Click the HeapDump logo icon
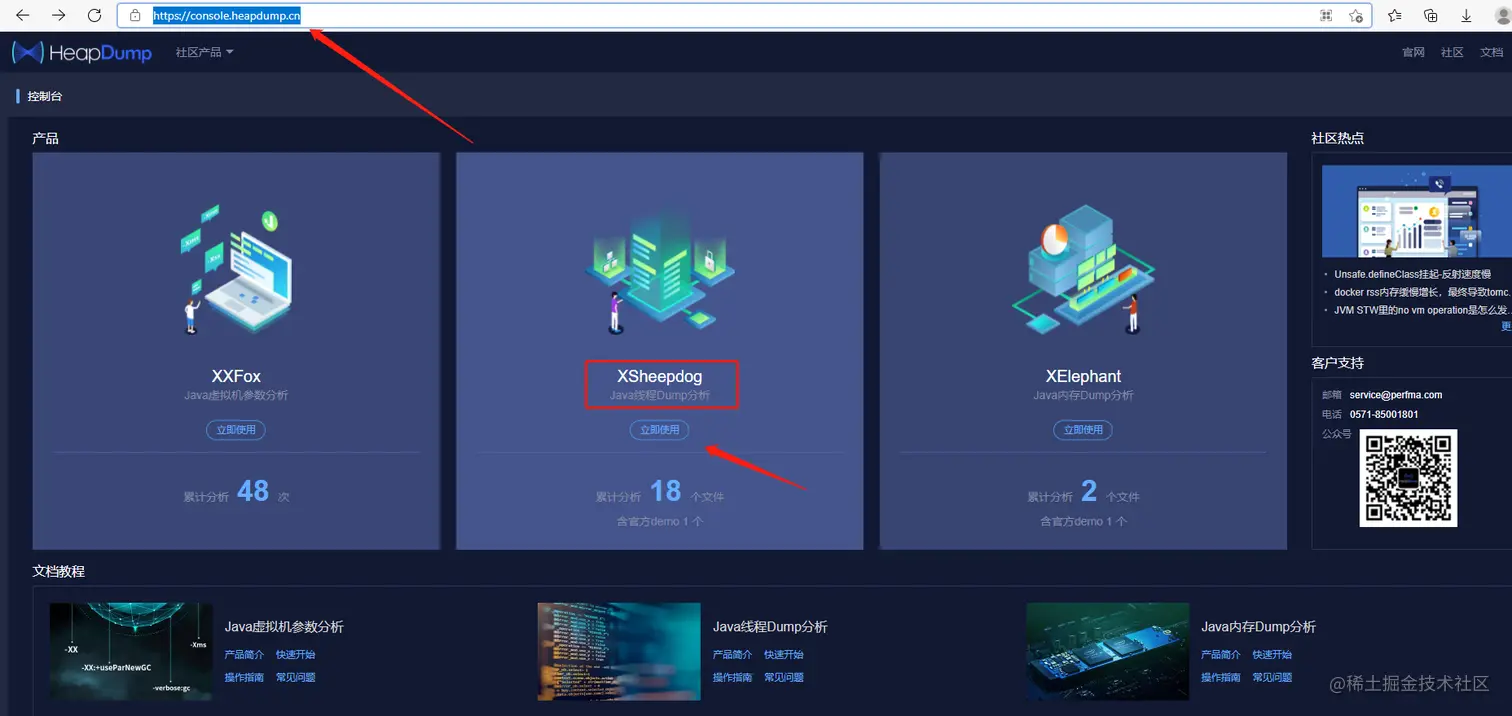This screenshot has width=1512, height=716. click(x=27, y=52)
